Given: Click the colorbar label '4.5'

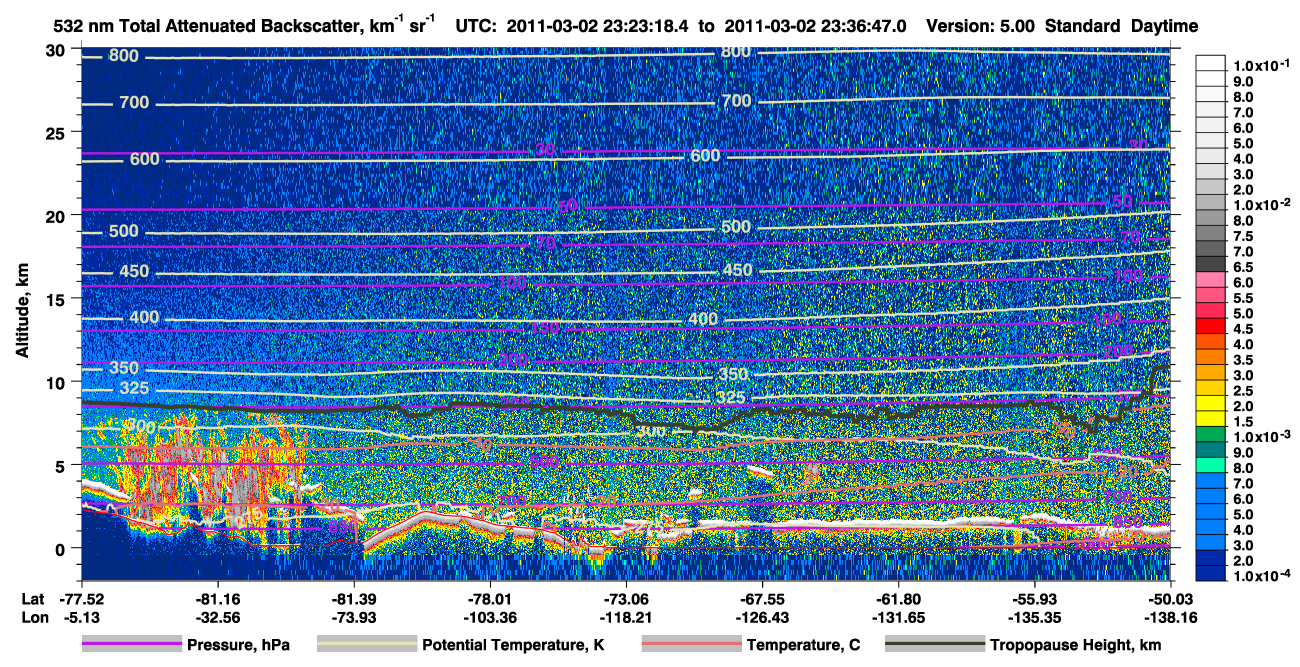Looking at the screenshot, I should [1243, 328].
